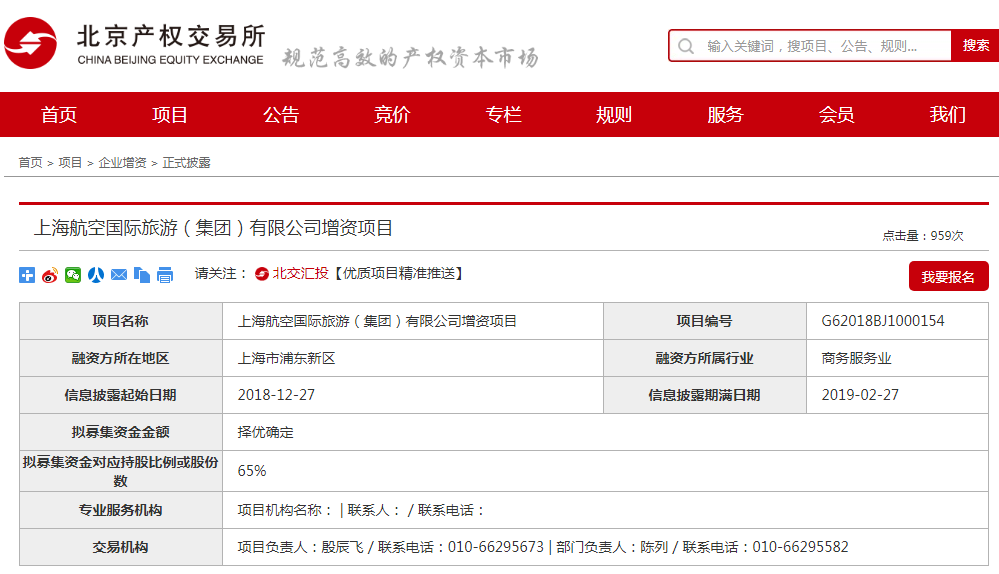999x574 pixels.
Task: Share to Renren icon
Action: coord(96,275)
